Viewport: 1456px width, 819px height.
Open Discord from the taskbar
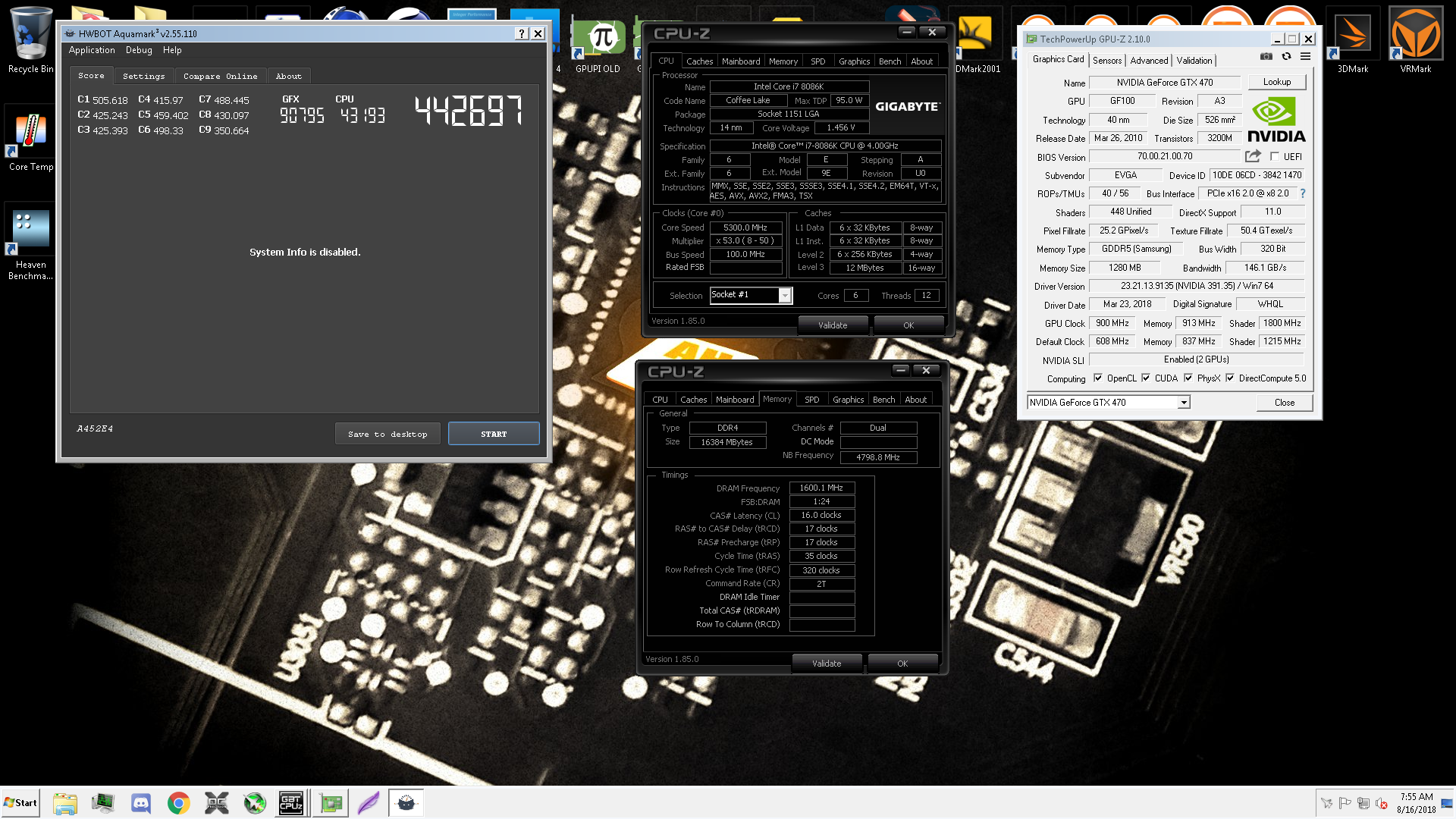(141, 803)
